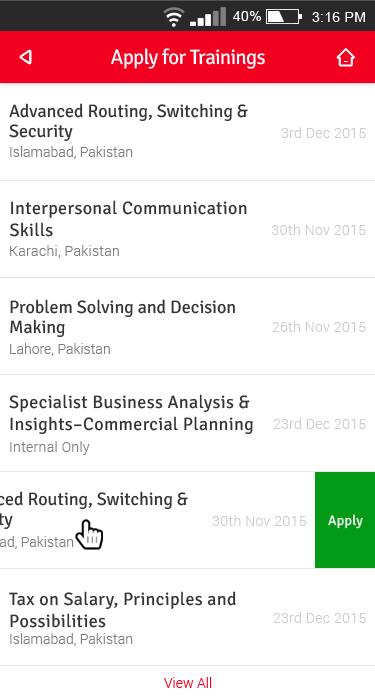The image size is (375, 697).
Task: Tap the cellular signal bars icon
Action: point(208,17)
